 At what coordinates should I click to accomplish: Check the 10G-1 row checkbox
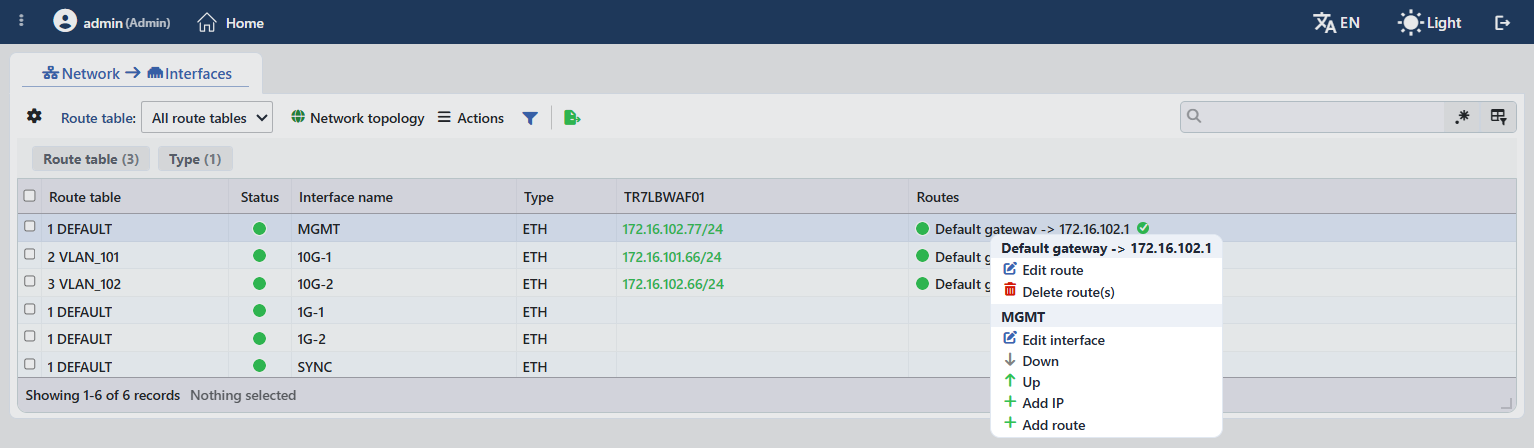coord(29,255)
